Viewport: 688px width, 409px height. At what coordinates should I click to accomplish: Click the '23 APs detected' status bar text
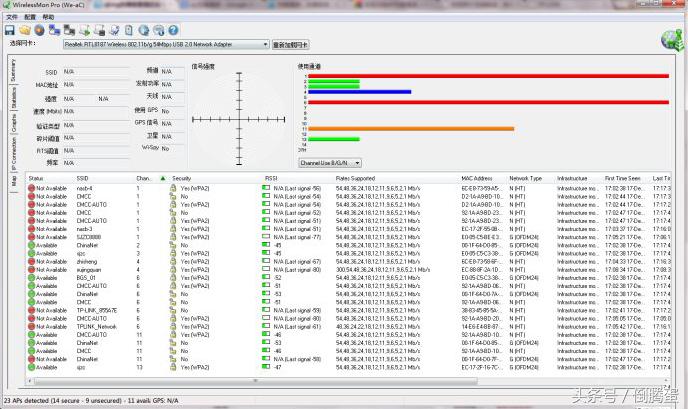click(x=91, y=401)
